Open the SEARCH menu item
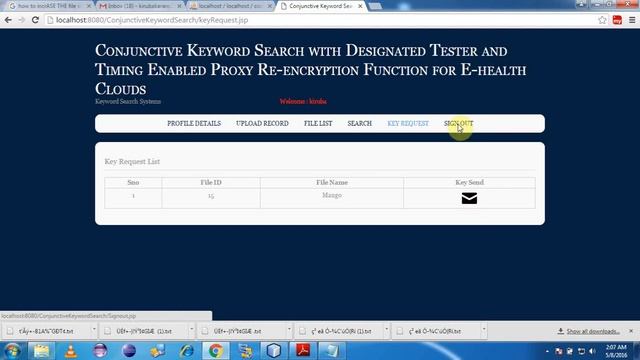The image size is (640, 360). pos(360,123)
